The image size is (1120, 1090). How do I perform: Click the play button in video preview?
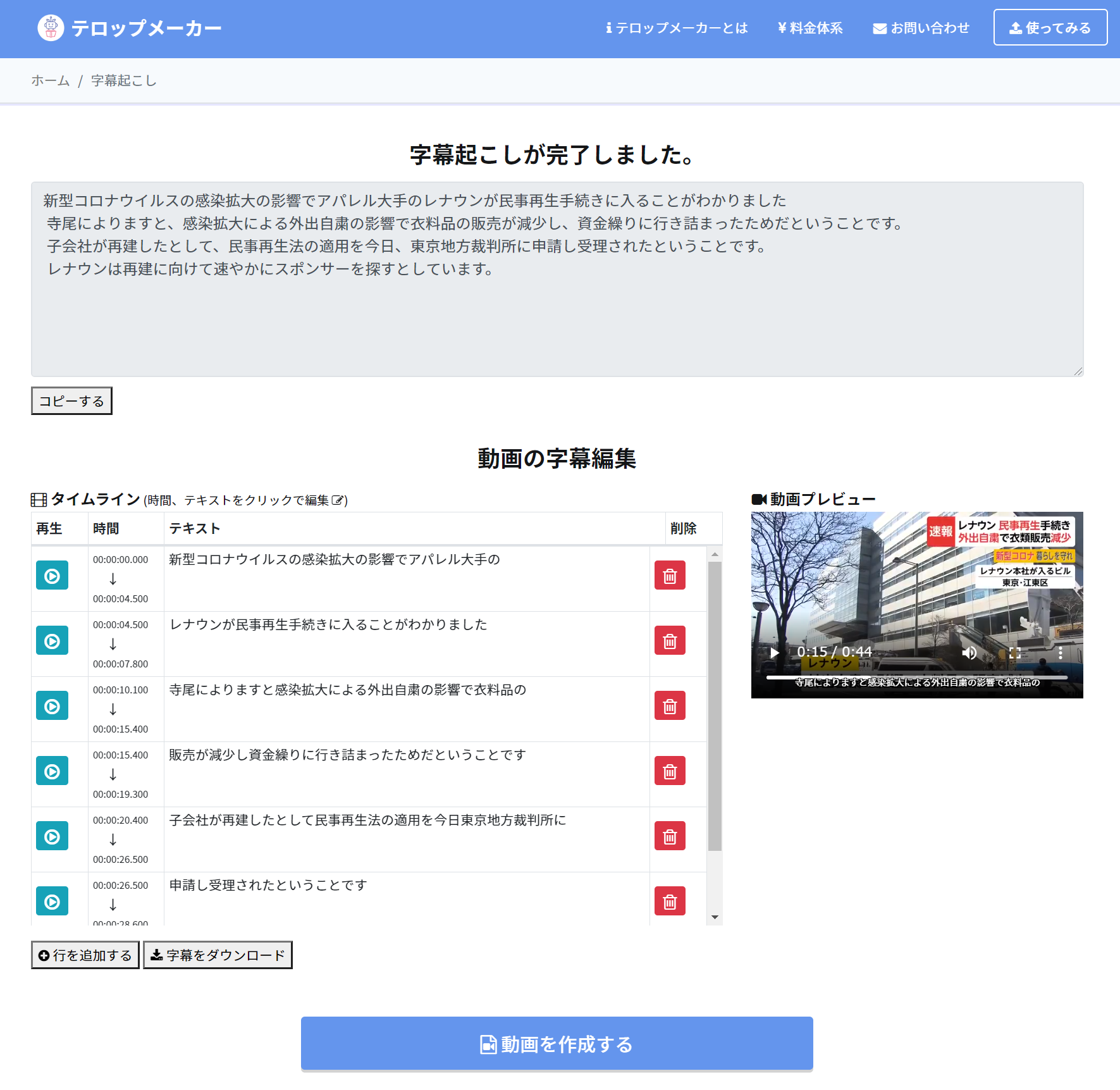775,652
